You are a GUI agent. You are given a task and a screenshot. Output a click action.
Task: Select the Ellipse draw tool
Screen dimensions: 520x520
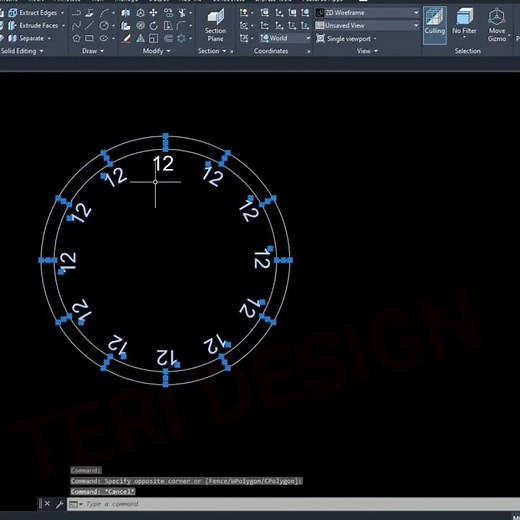[104, 38]
